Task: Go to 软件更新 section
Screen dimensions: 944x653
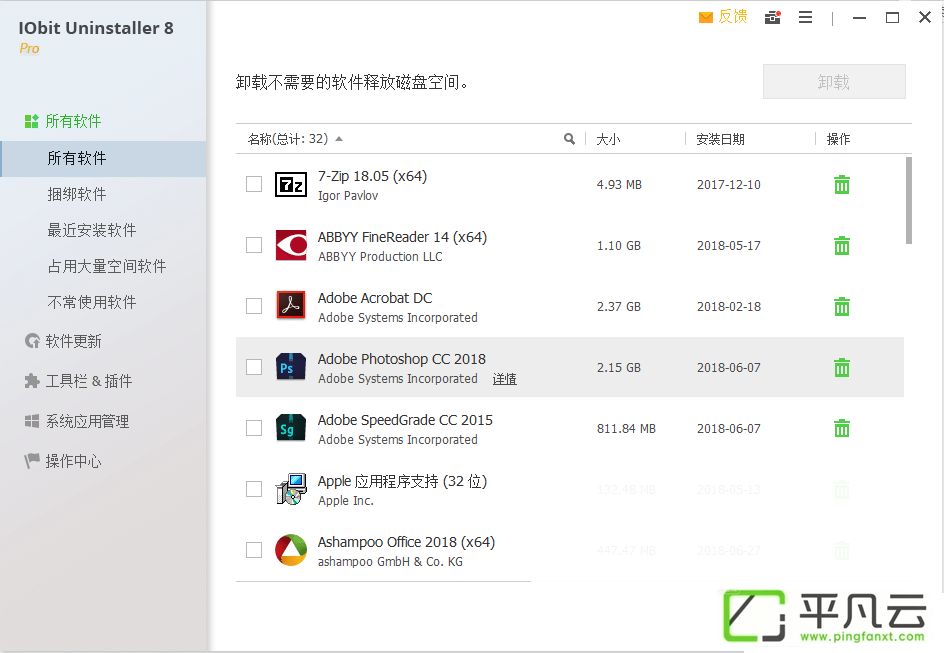Action: (x=63, y=341)
